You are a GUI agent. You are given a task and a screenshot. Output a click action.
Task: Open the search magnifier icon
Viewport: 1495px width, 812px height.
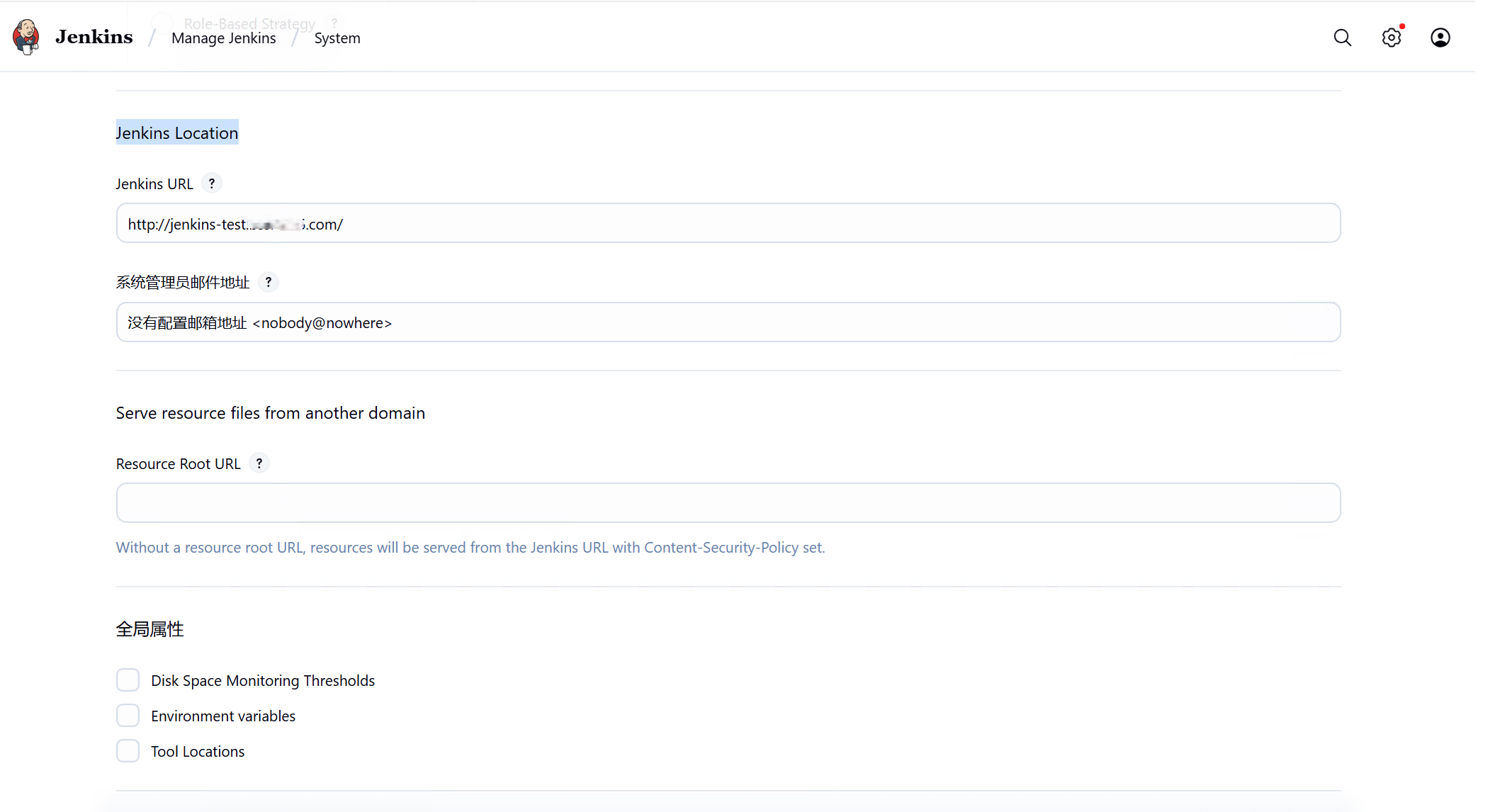coord(1342,38)
